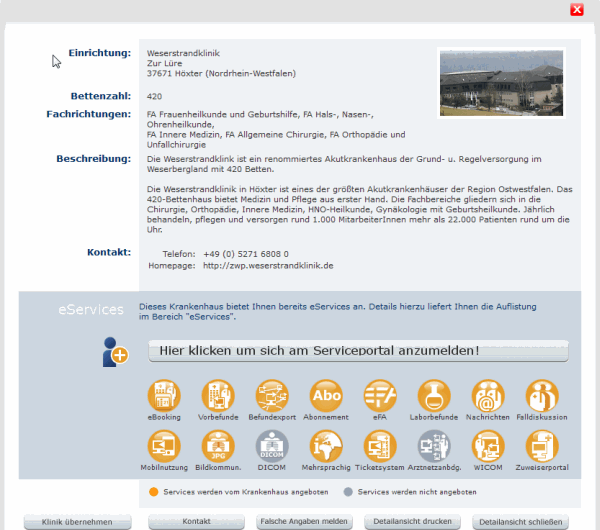
Task: Open the homepage link zwp.weserstrandklinik.de
Action: 268,266
